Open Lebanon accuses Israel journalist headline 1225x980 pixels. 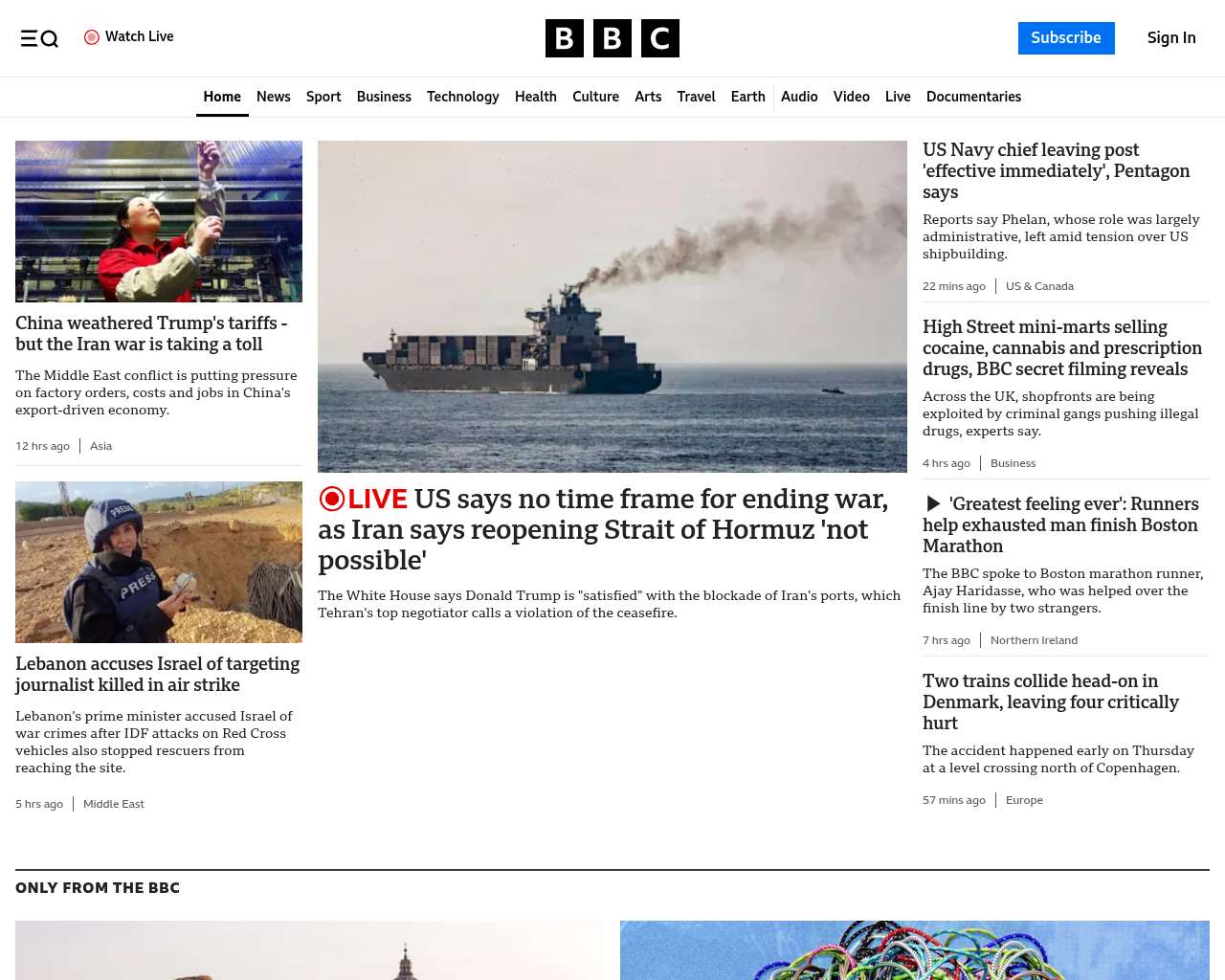[x=158, y=674]
